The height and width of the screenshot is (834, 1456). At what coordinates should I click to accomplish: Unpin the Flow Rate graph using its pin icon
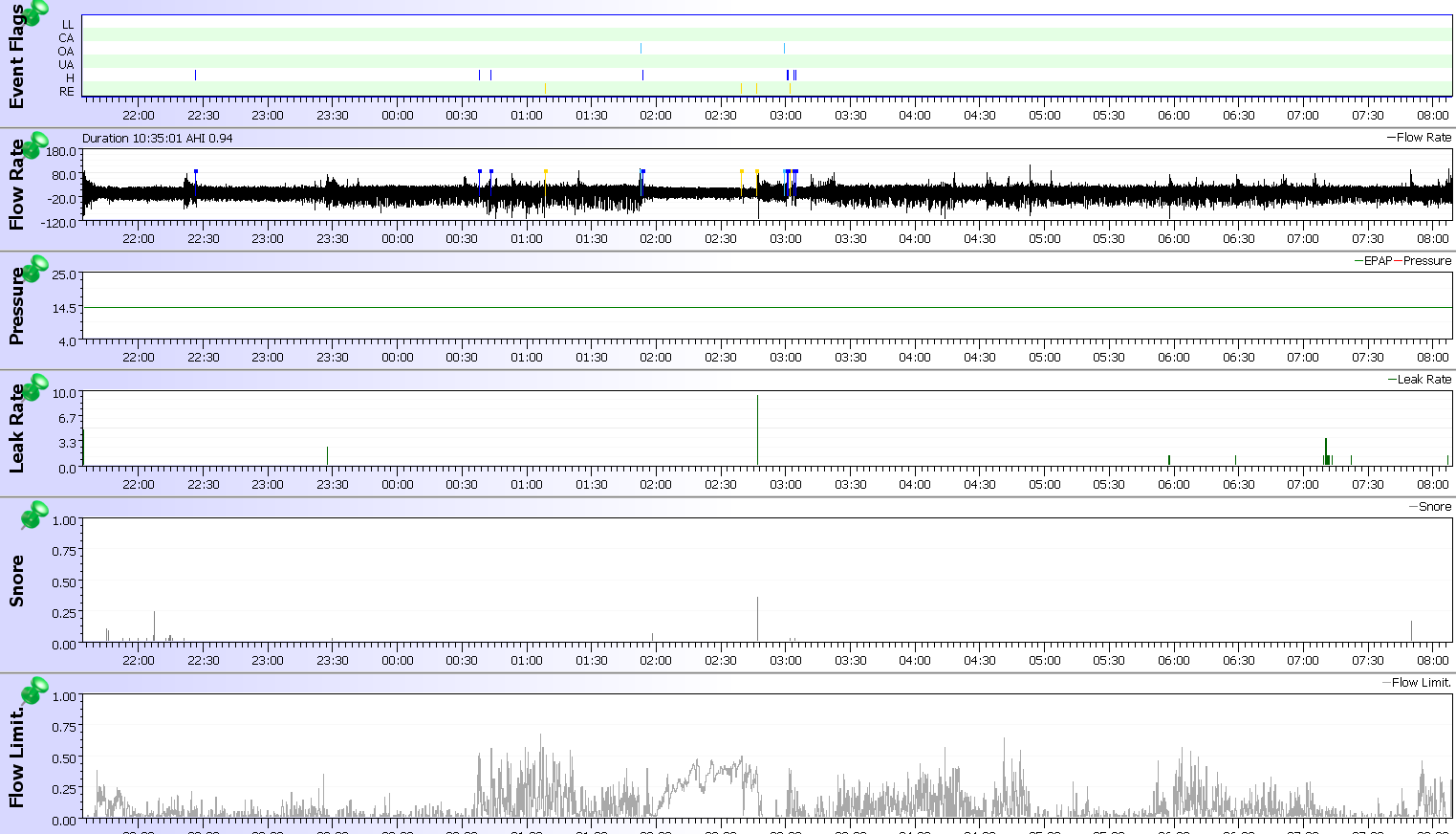tap(35, 145)
